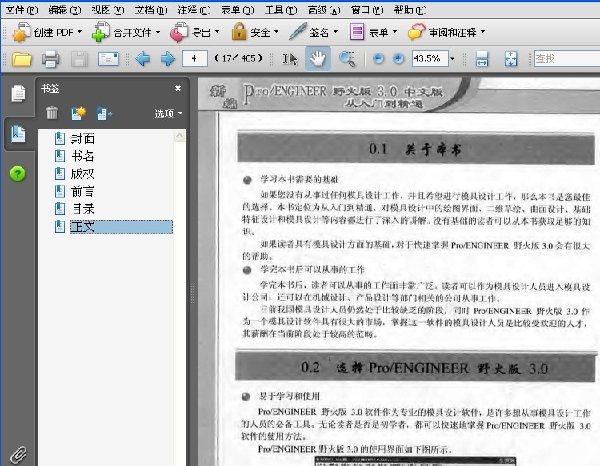Select the 书名 bookmark
The width and height of the screenshot is (600, 466).
click(x=83, y=156)
